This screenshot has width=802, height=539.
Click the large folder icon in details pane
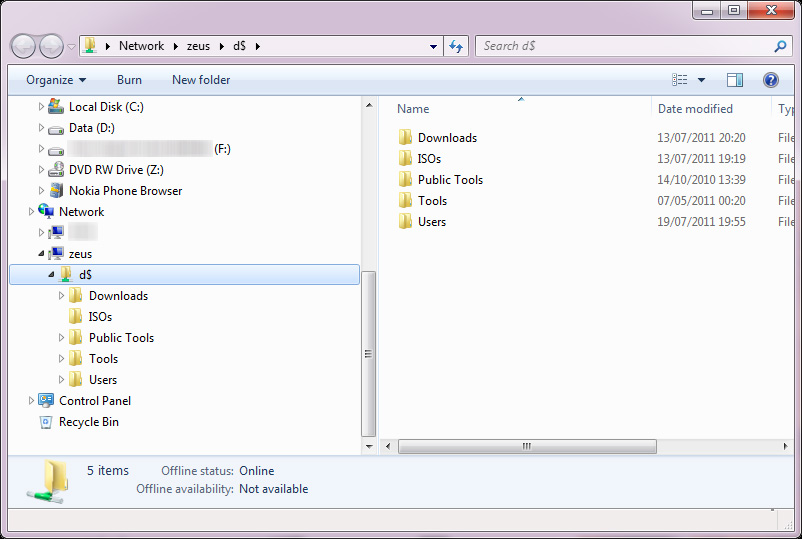(48, 481)
